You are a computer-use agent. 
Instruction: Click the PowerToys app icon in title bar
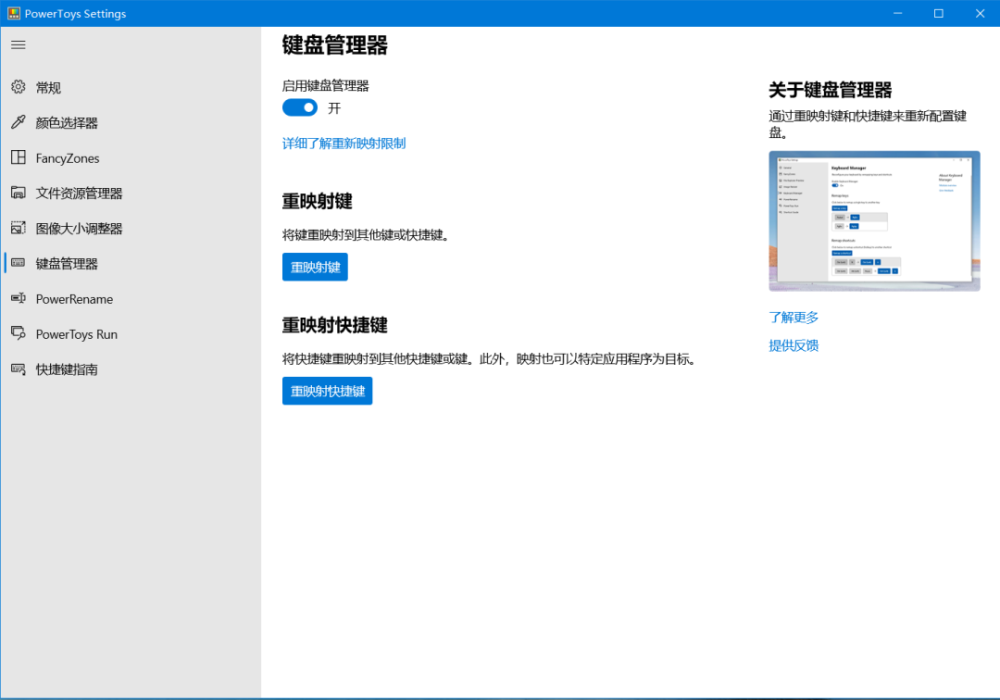pyautogui.click(x=13, y=13)
